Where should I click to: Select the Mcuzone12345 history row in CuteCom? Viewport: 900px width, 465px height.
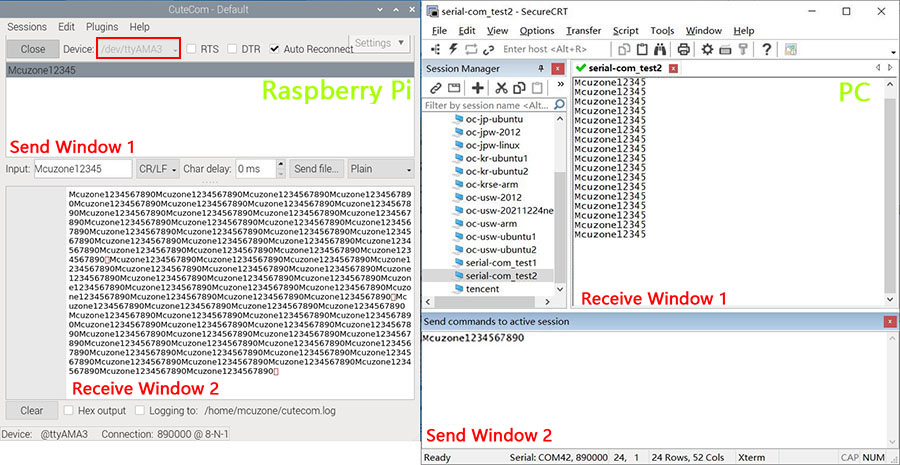(x=210, y=71)
